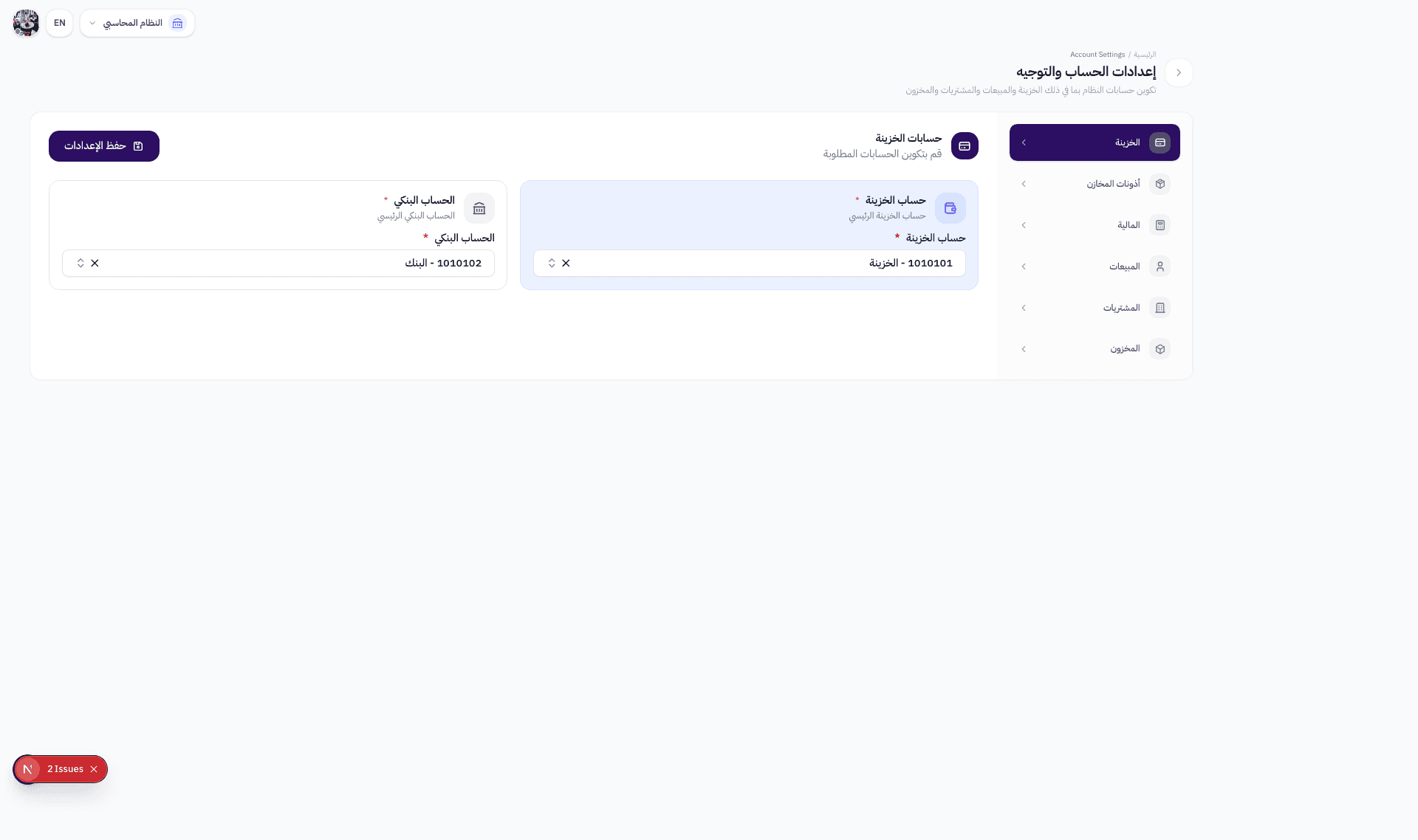1418x840 pixels.
Task: Expand the المشتريات sidebar section
Action: point(1024,308)
